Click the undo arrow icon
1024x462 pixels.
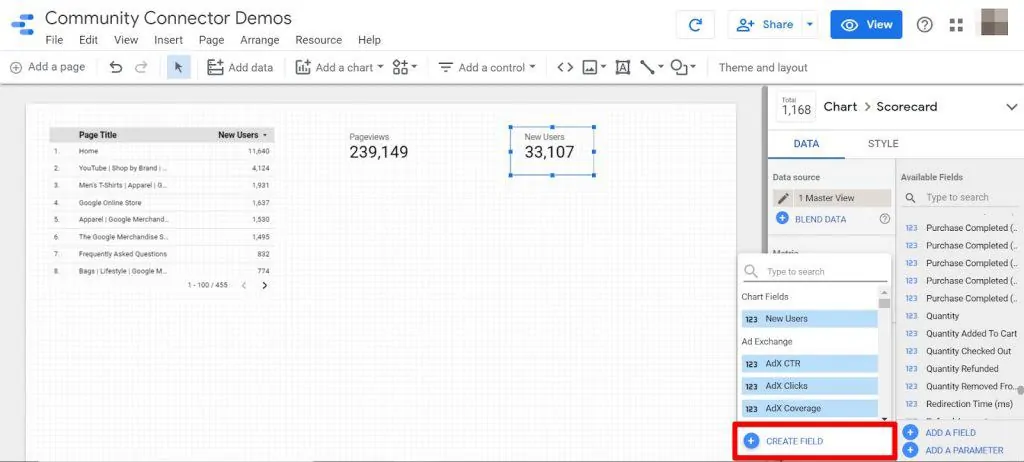point(116,67)
